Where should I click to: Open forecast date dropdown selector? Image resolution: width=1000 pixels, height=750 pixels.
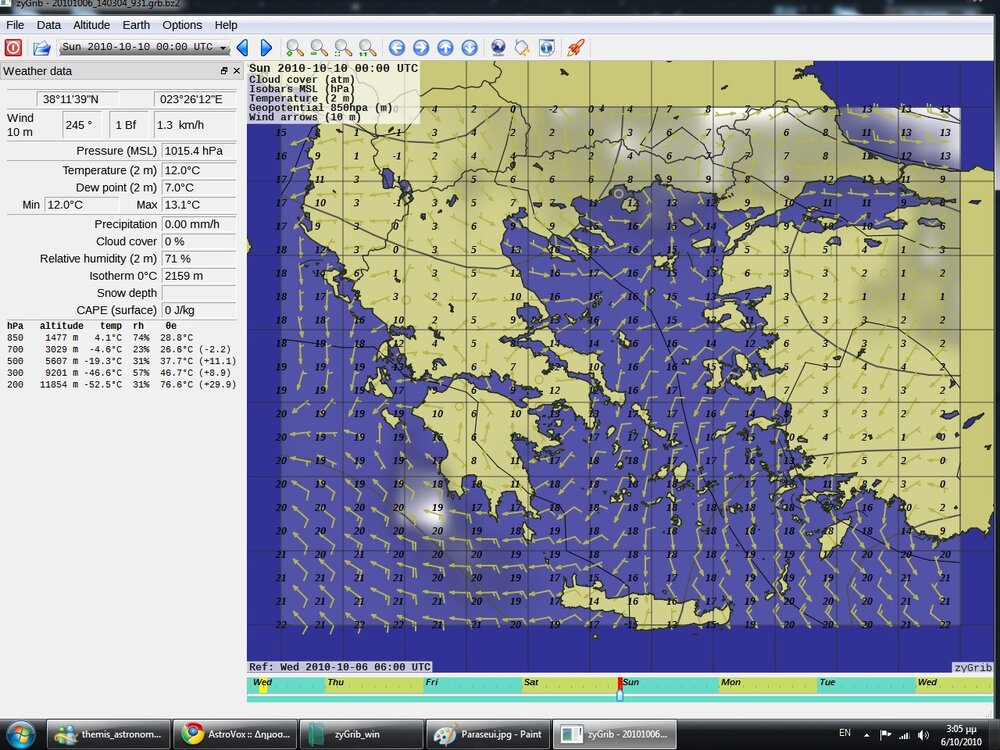click(x=144, y=47)
